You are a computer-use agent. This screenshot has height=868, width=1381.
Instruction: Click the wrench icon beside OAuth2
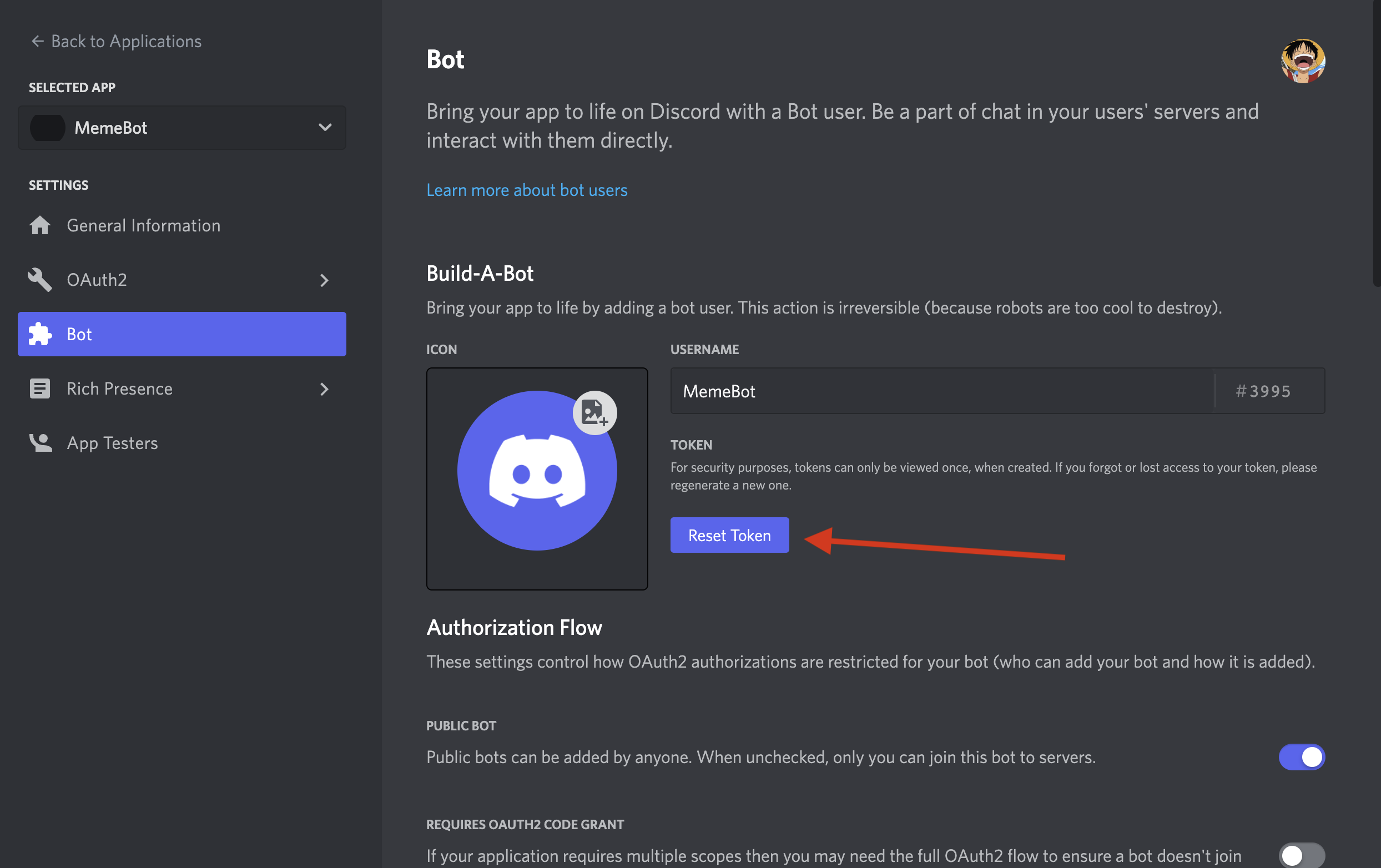coord(39,280)
